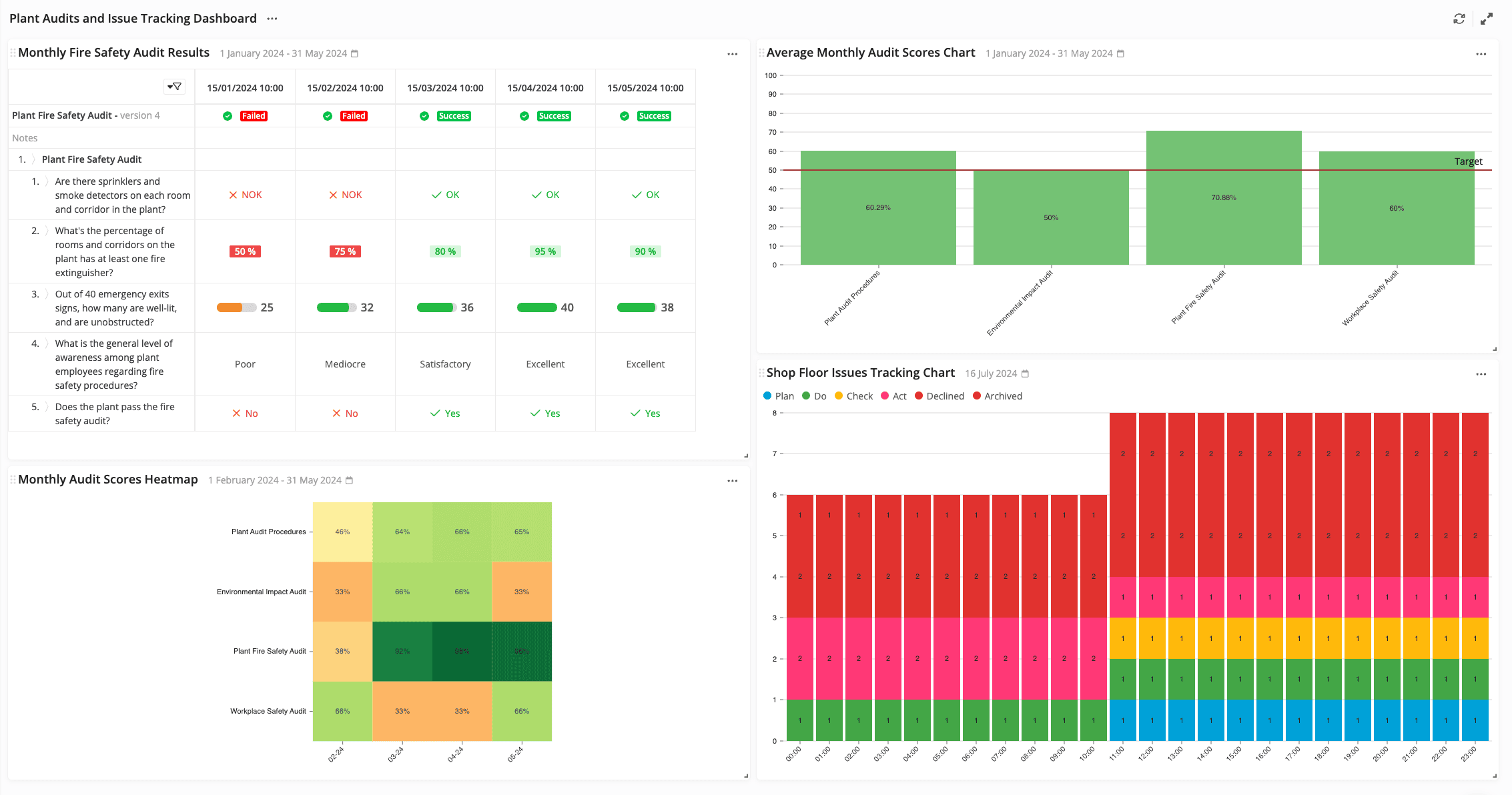Select the 98% heatmap cell for Plant Fire Safety Audit
1512x795 pixels.
pos(462,650)
